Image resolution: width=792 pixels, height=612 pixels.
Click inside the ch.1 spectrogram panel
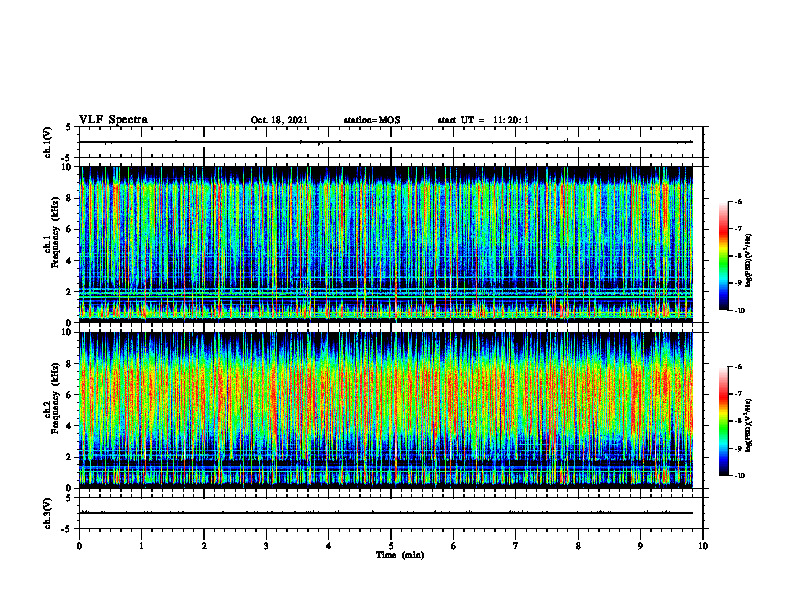point(386,244)
